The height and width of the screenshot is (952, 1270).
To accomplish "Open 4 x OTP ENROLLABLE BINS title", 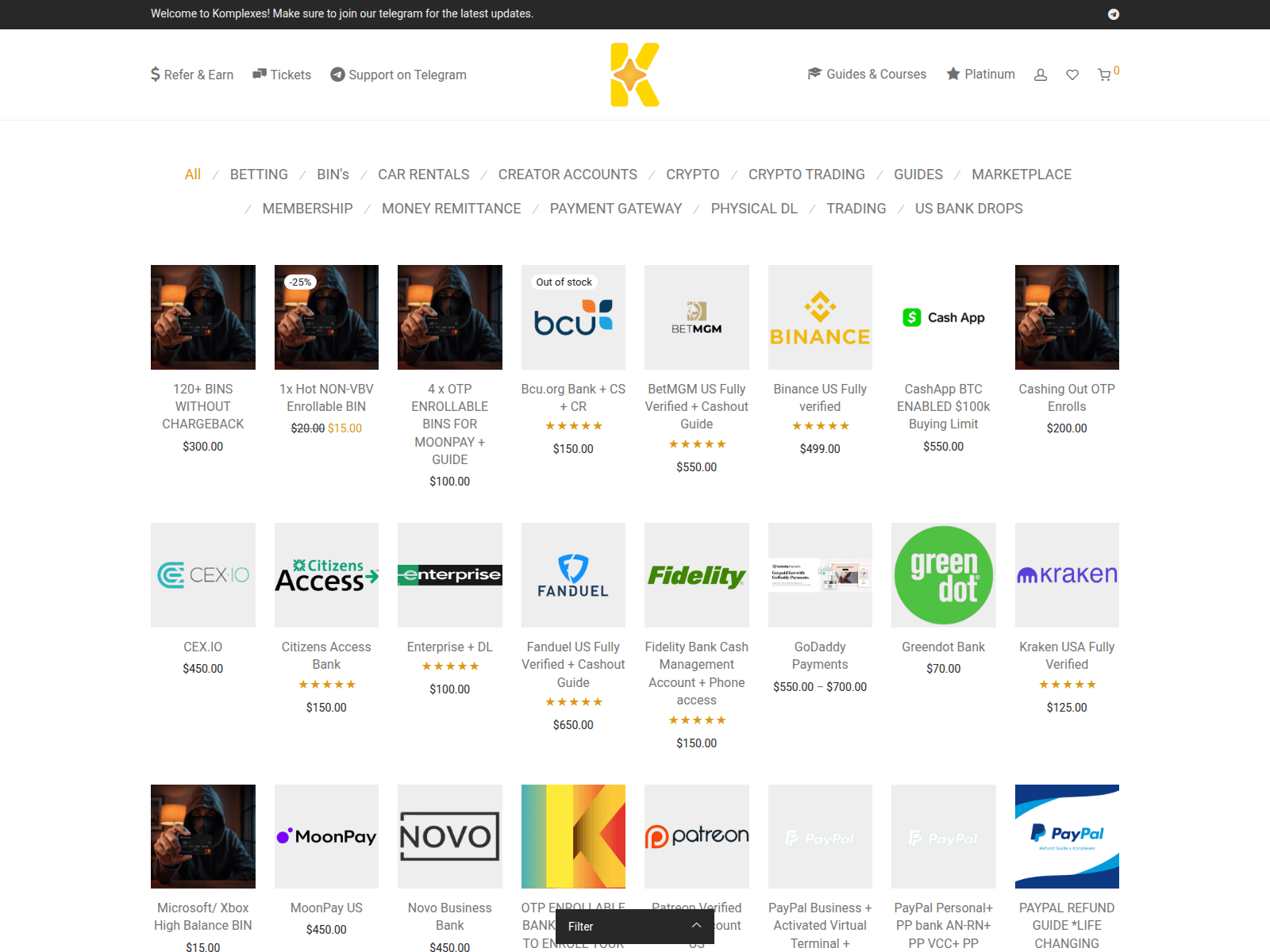I will point(450,424).
